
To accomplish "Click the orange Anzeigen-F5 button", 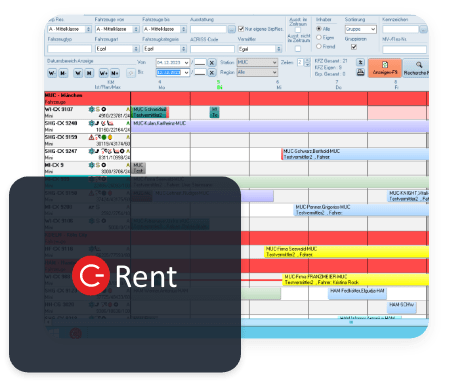I will 385,68.
